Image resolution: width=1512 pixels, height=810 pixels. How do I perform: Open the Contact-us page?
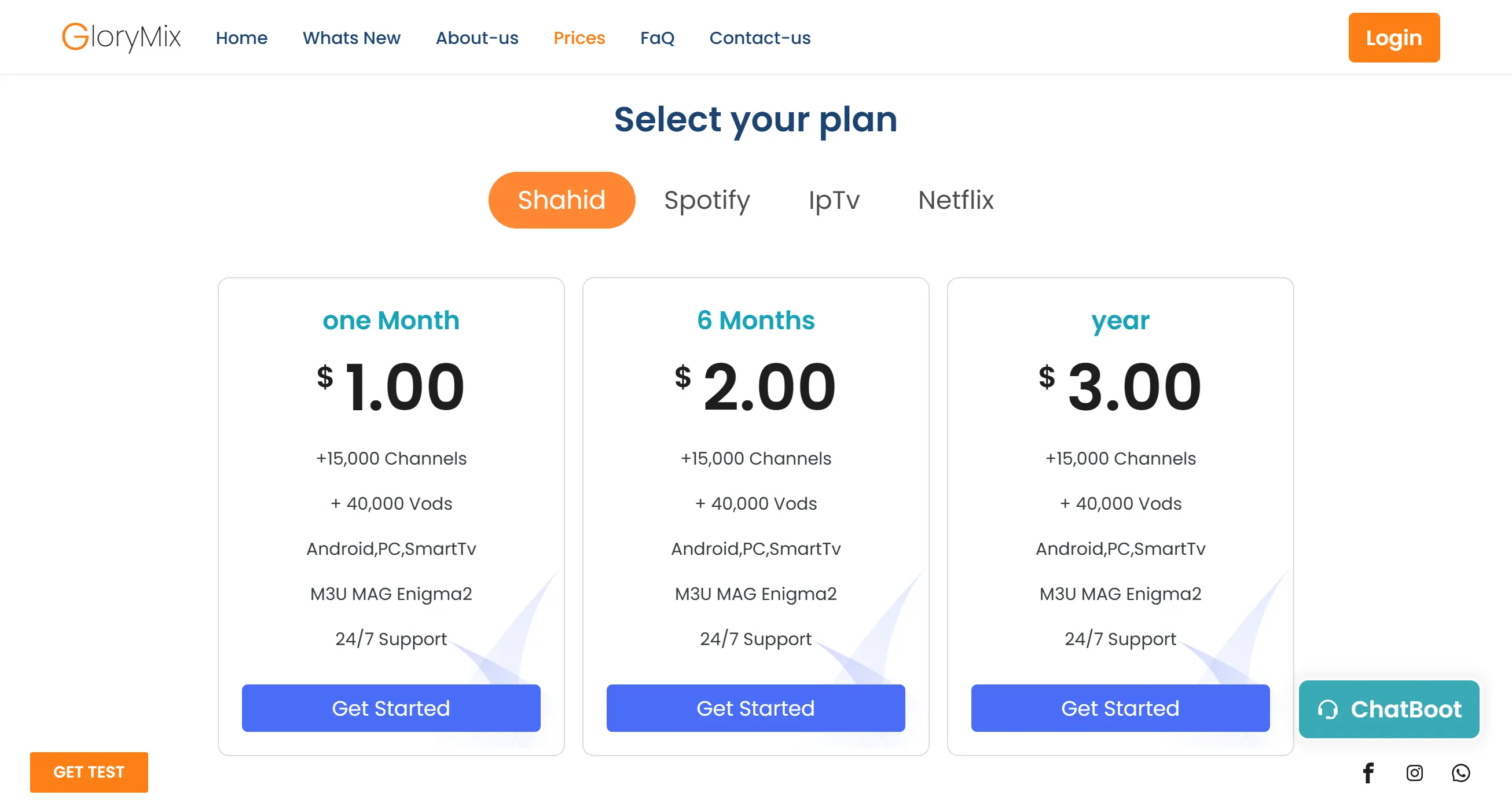tap(759, 38)
